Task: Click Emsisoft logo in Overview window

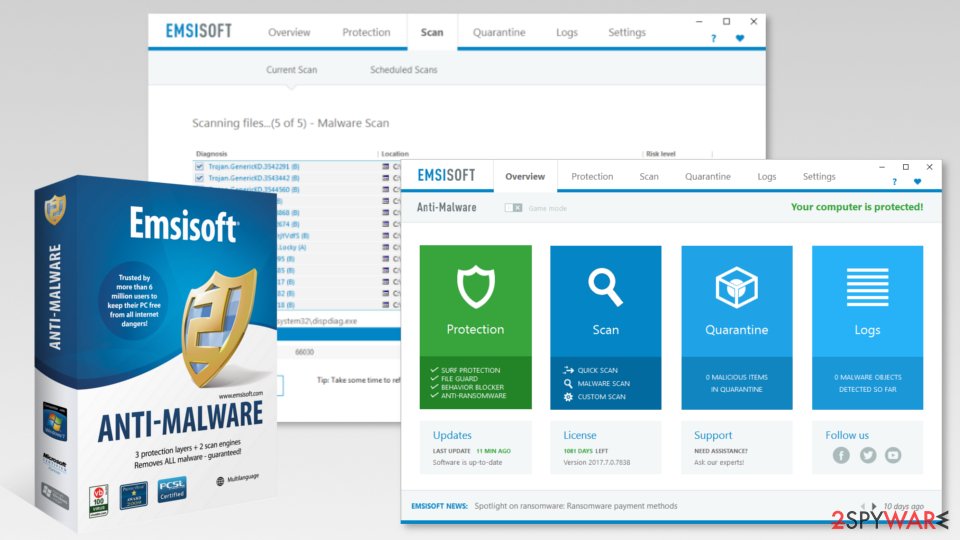Action: (x=446, y=176)
